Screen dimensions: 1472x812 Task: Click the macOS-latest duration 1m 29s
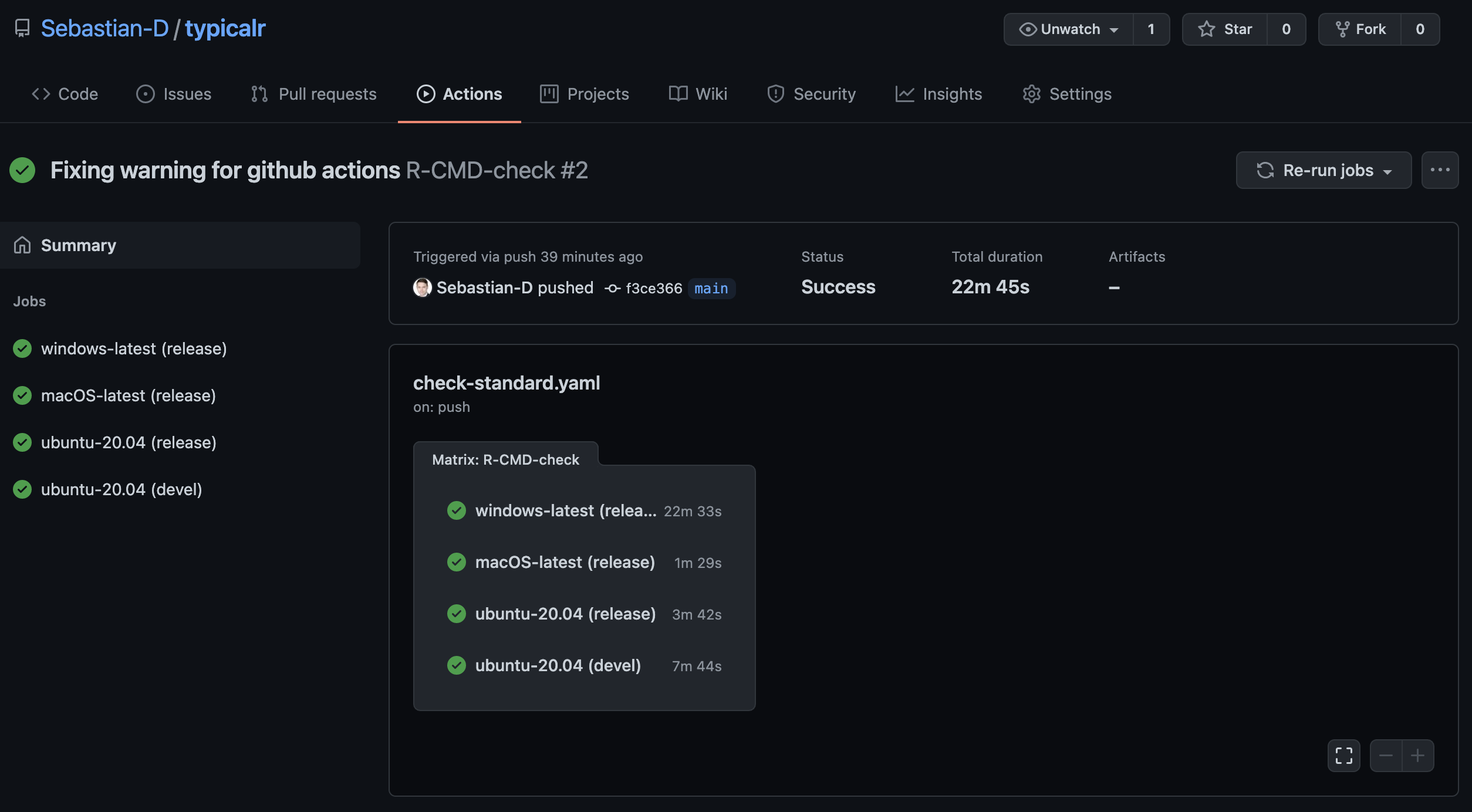pos(698,563)
